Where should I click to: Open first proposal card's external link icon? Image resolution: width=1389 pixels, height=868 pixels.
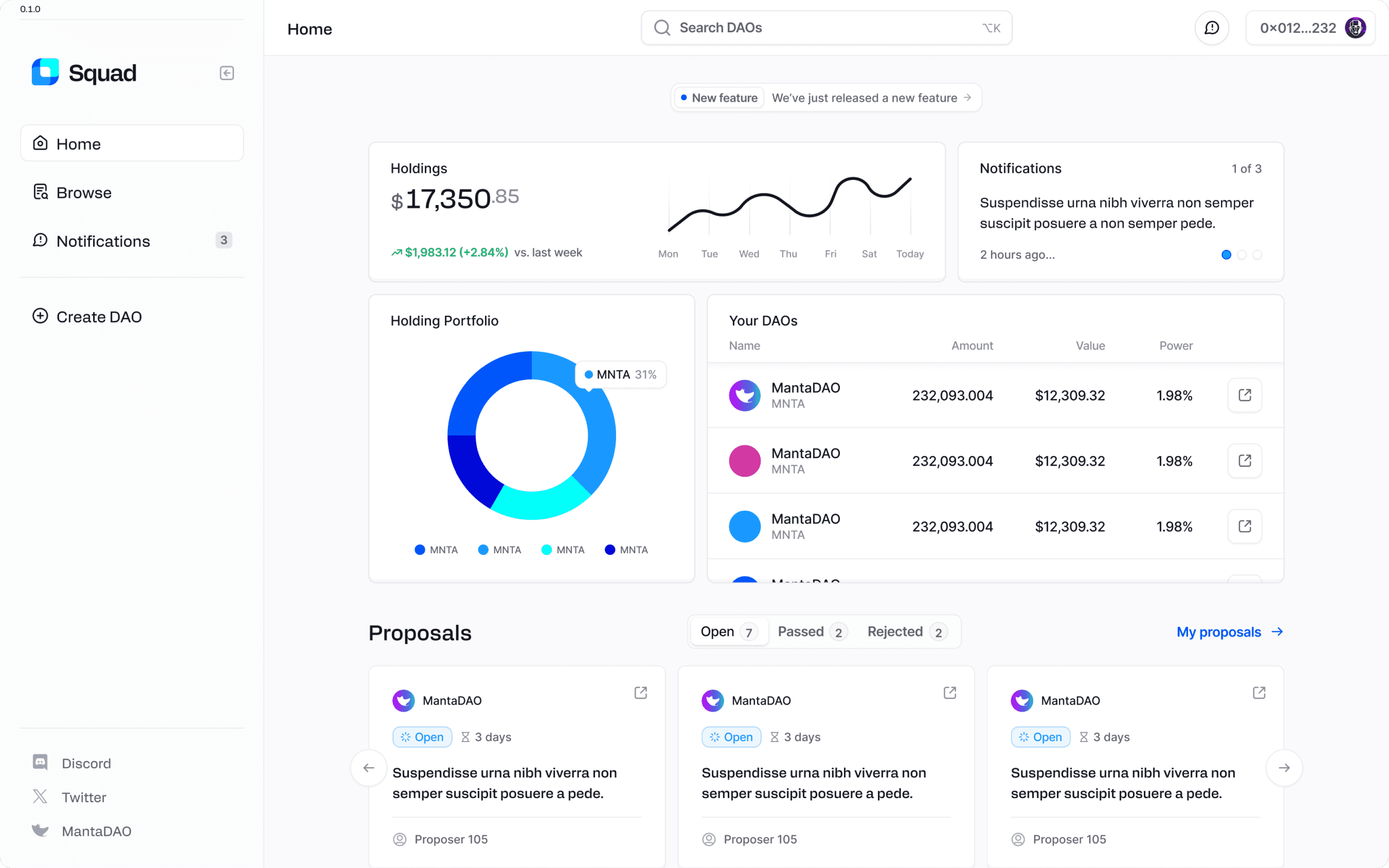(x=641, y=693)
